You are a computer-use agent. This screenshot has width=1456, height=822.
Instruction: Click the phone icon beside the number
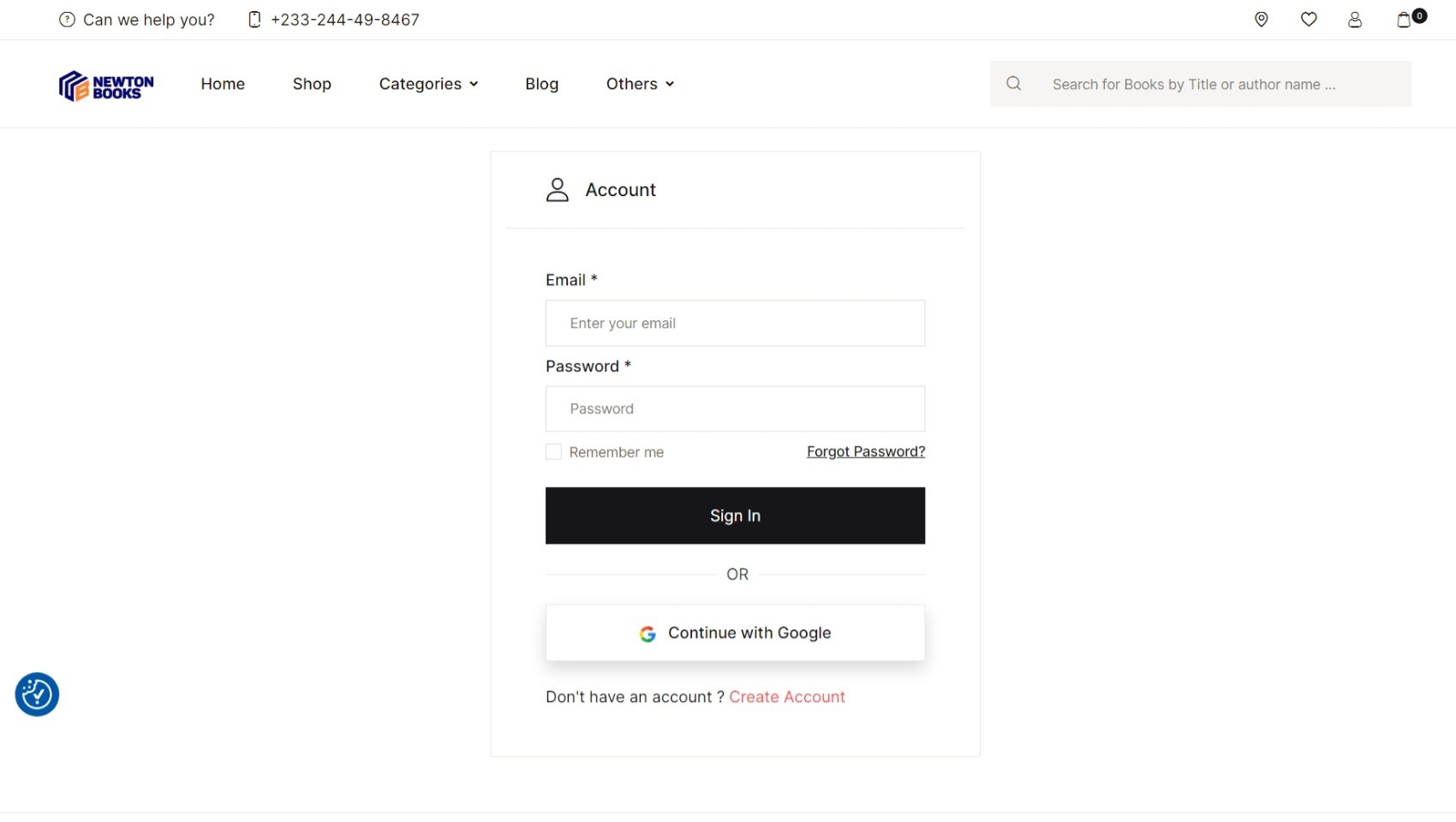tap(254, 19)
